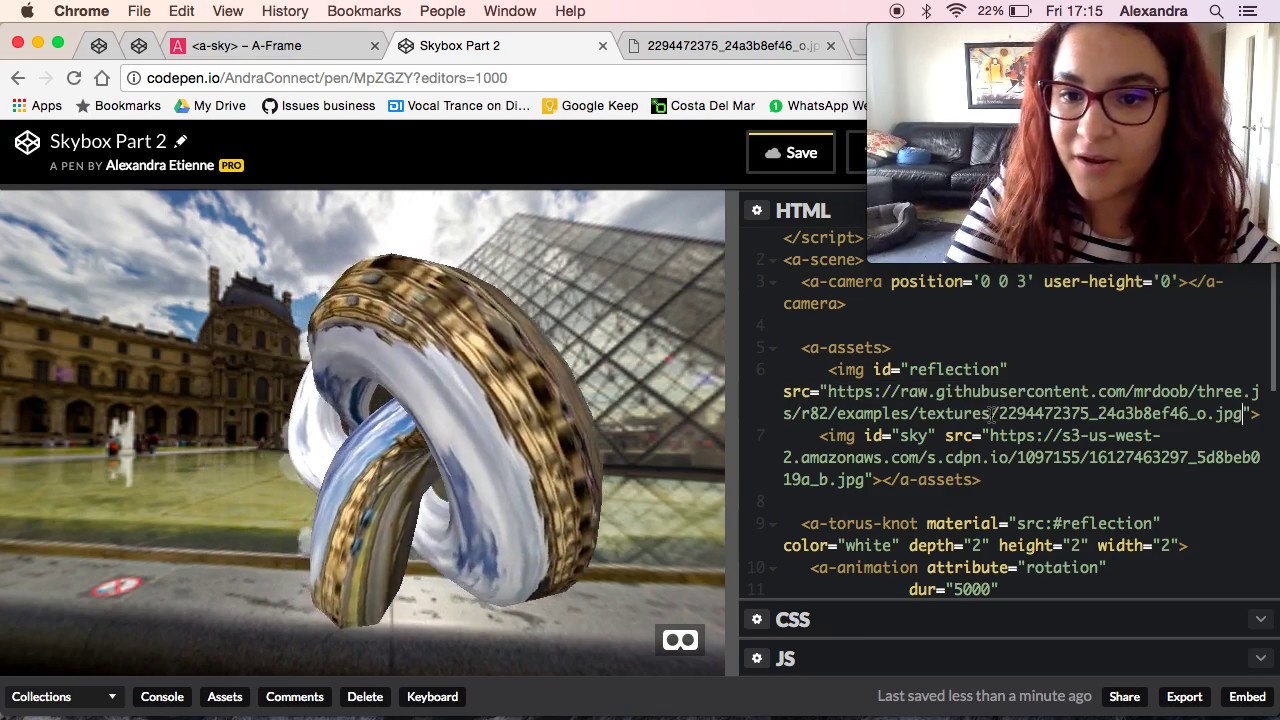The image size is (1280, 720).
Task: Open the Notification Center list icon
Action: click(1250, 11)
